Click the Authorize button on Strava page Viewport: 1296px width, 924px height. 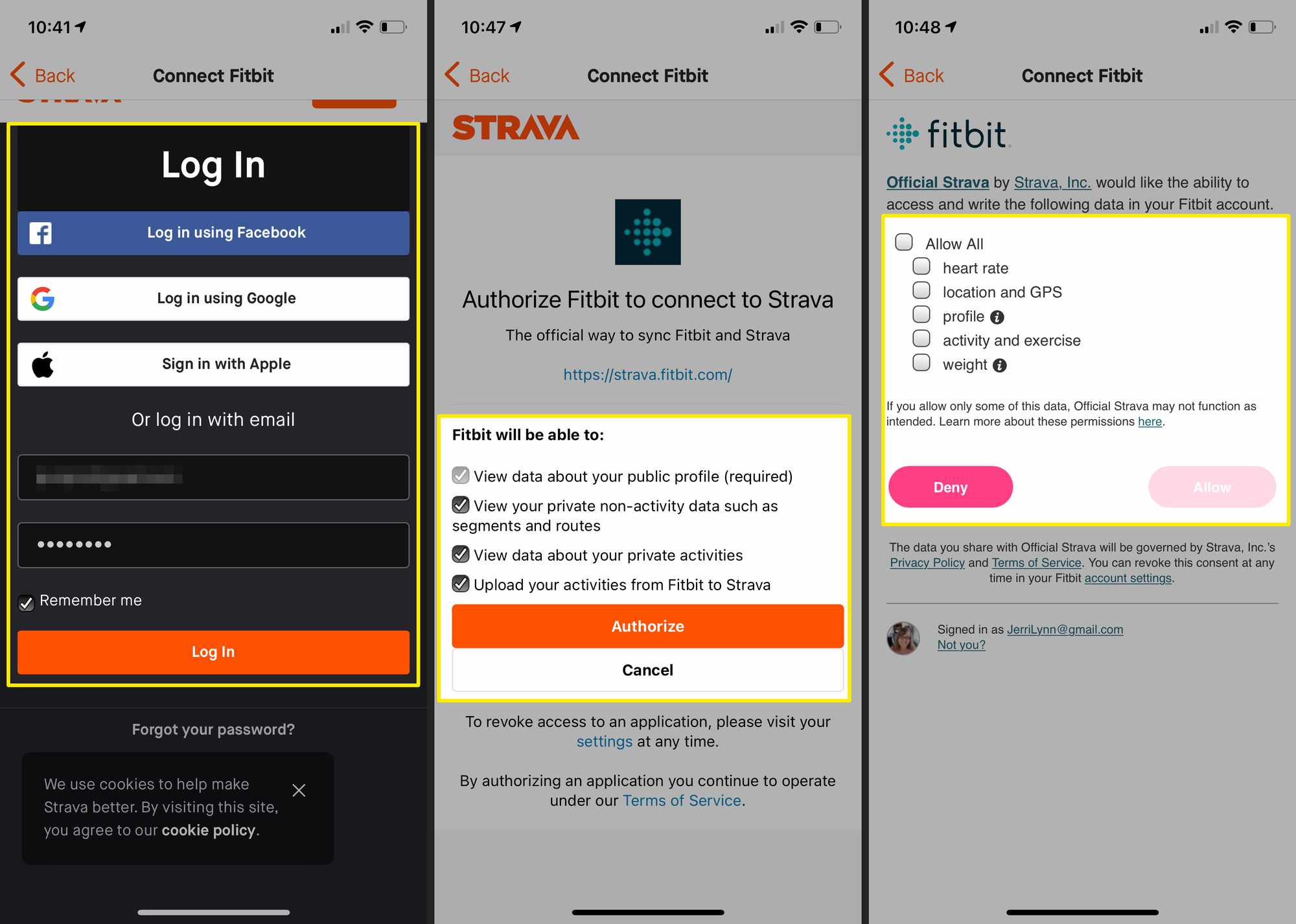[648, 626]
